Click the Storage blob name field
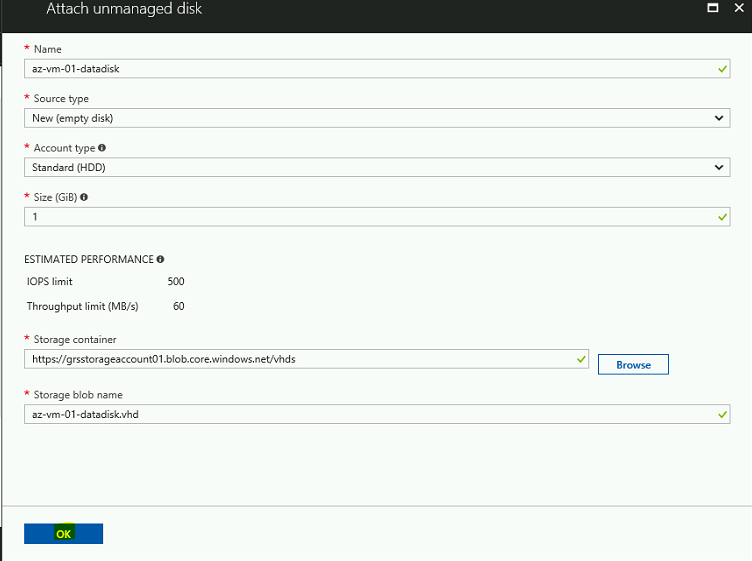 [x=377, y=414]
